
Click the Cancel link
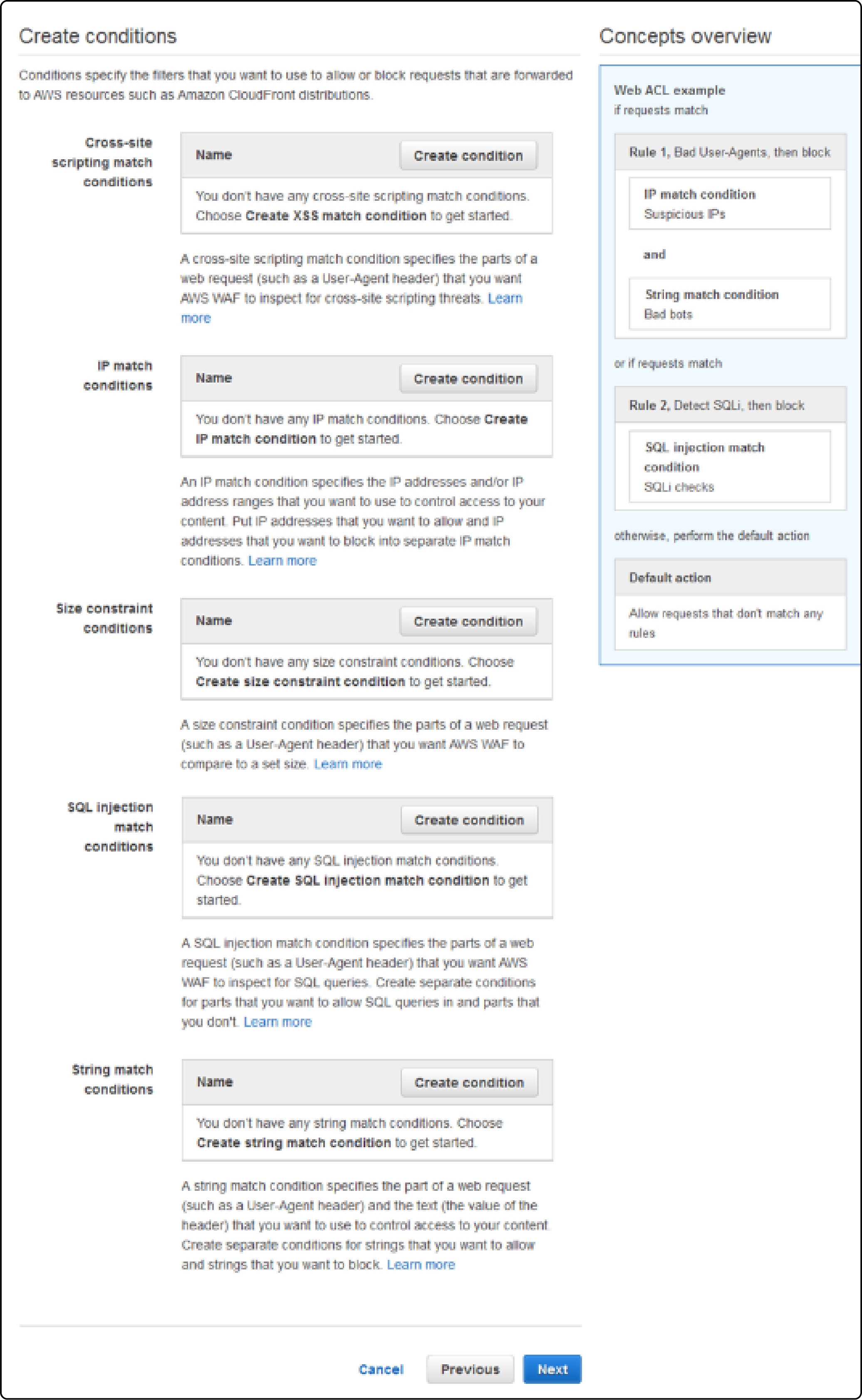381,1370
